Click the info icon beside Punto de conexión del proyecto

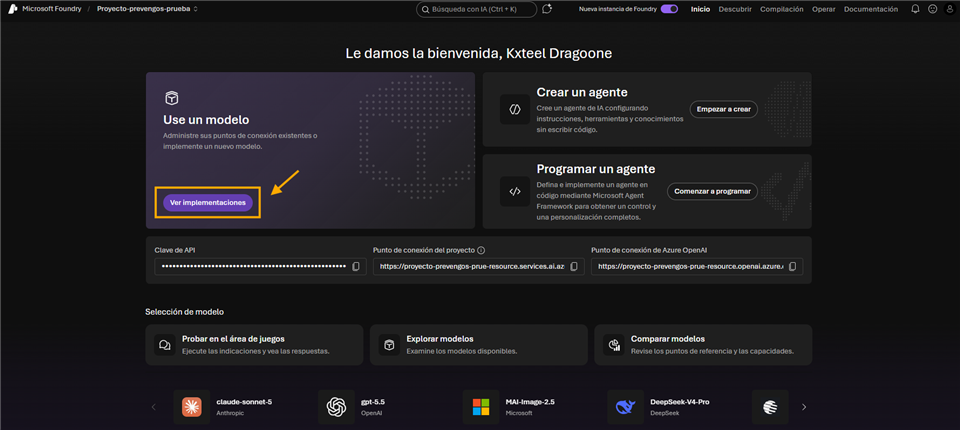click(x=481, y=251)
